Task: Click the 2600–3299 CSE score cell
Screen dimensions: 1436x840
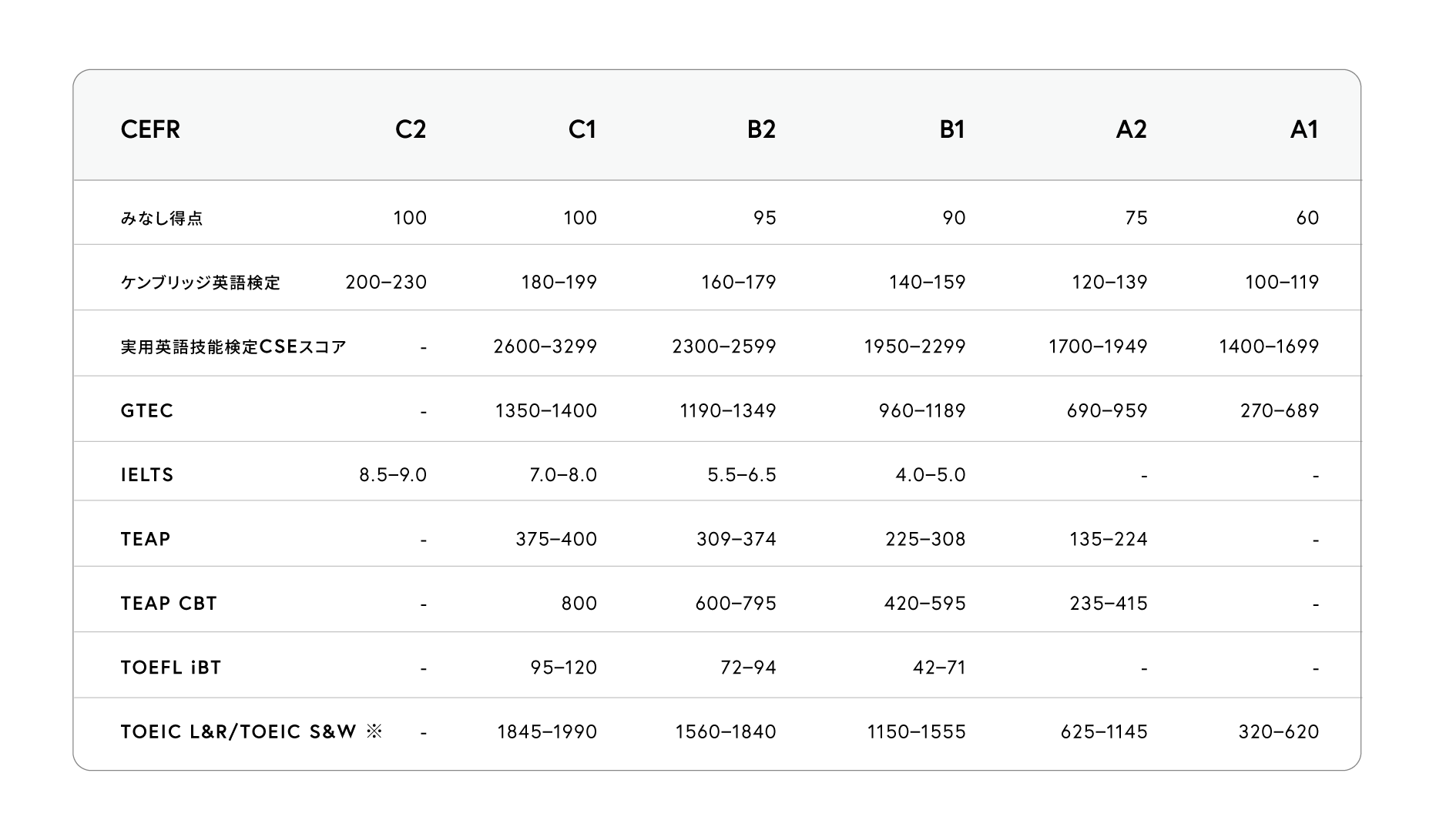Action: point(545,346)
